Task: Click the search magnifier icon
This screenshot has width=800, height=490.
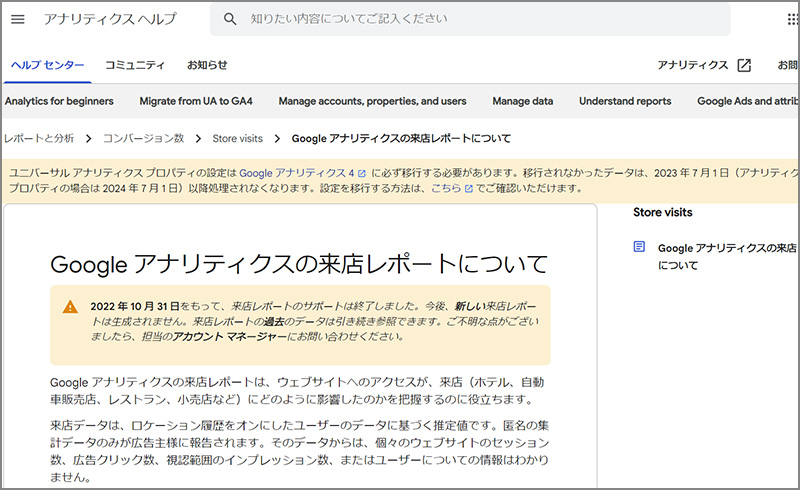Action: click(x=230, y=19)
